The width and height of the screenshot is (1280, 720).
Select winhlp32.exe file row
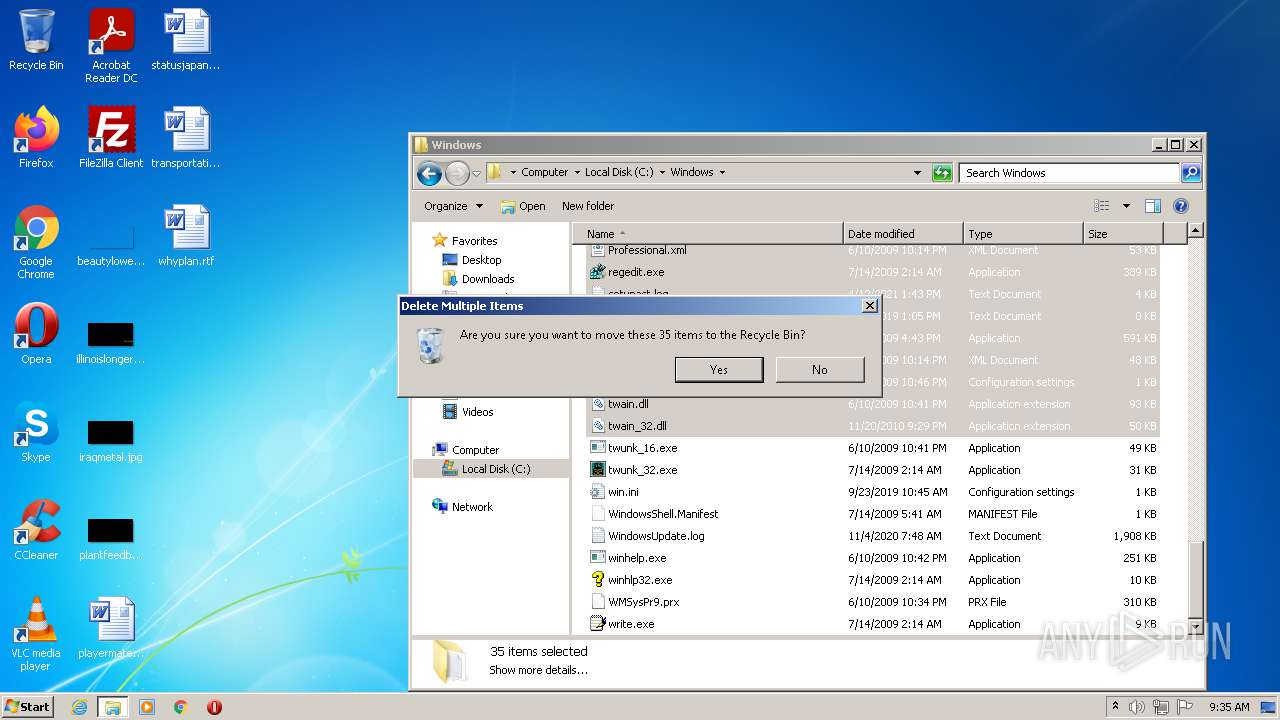click(x=874, y=580)
